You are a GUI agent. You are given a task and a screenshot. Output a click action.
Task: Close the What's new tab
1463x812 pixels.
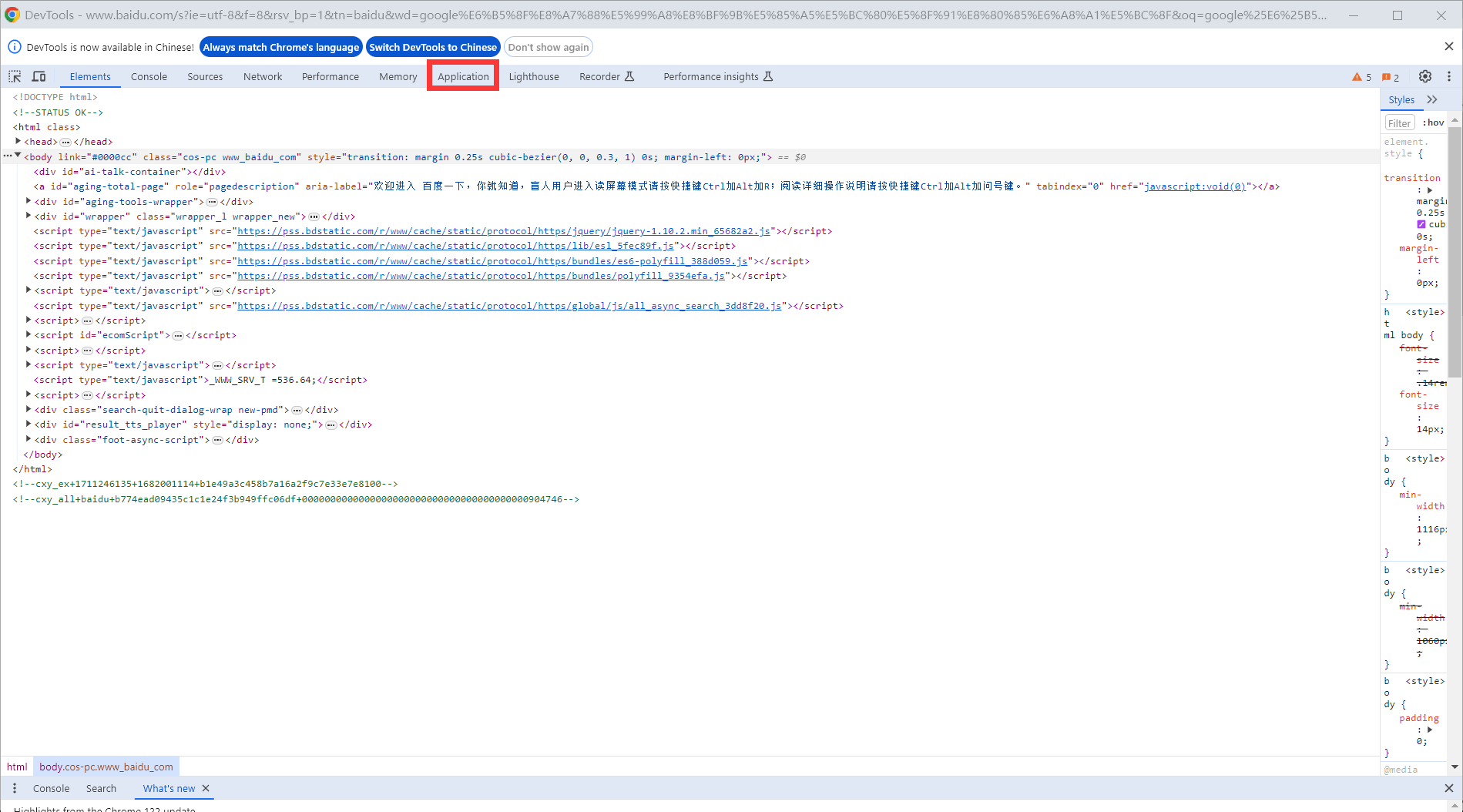point(206,788)
